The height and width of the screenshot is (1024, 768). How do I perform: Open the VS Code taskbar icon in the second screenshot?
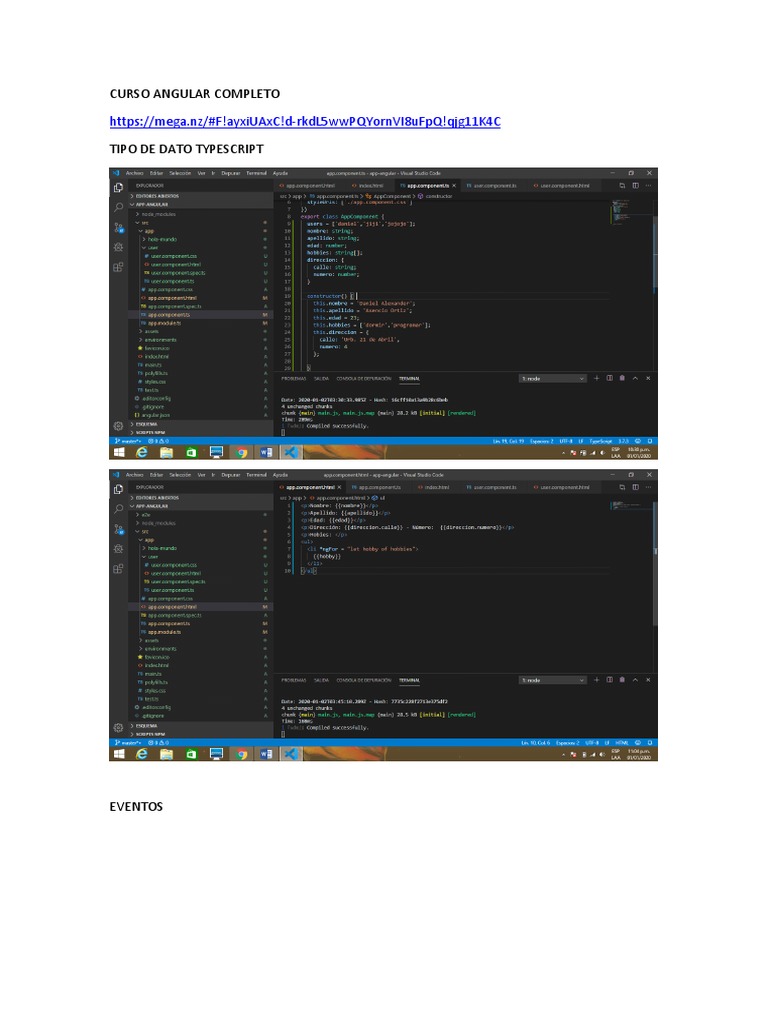coord(290,754)
